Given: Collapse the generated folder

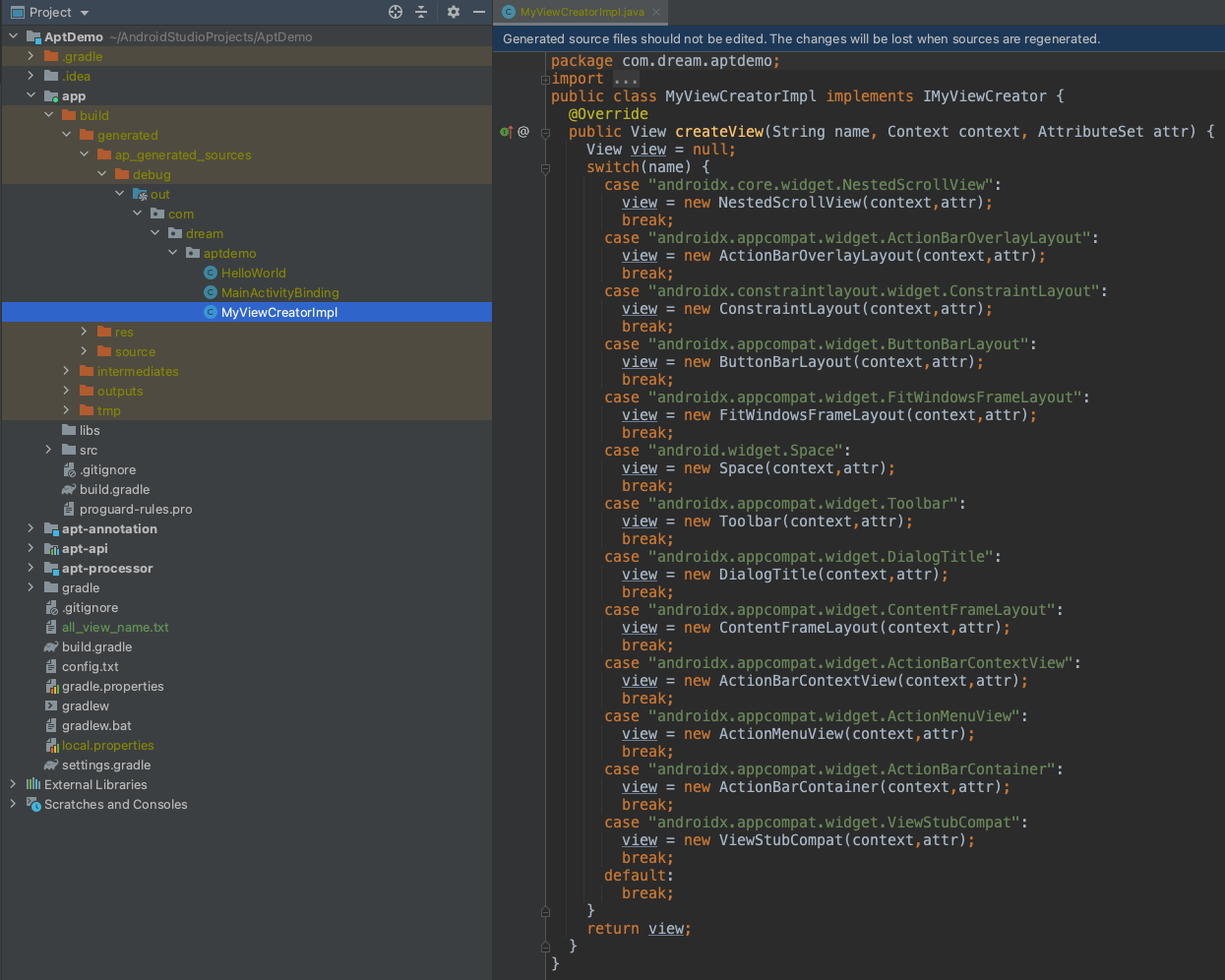Looking at the screenshot, I should 66,135.
